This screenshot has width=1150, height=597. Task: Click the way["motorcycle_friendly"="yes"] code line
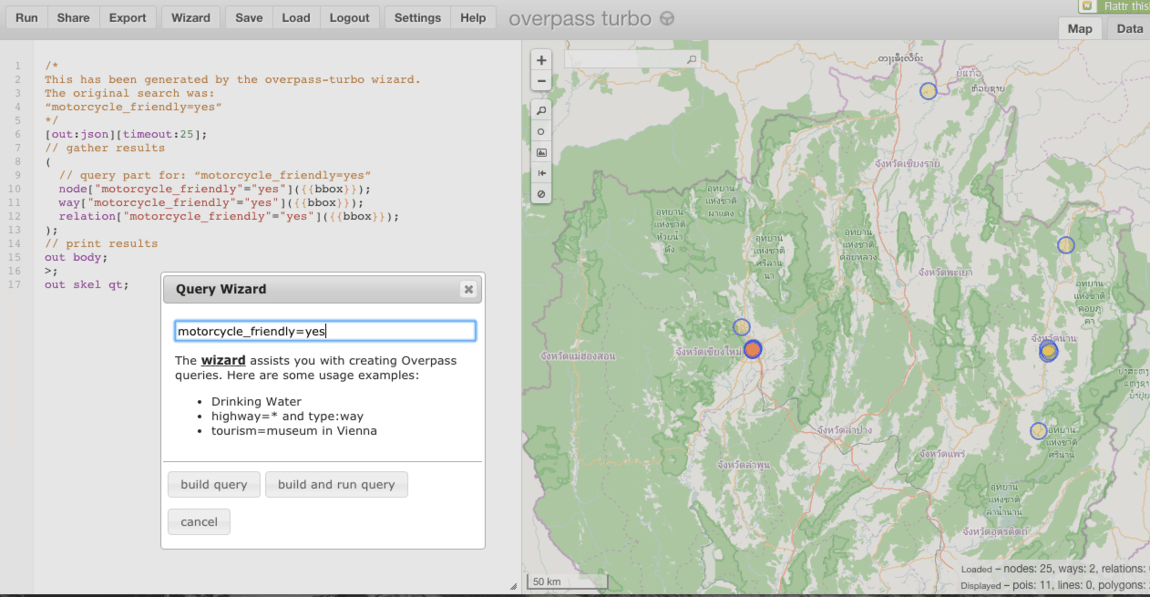[211, 202]
